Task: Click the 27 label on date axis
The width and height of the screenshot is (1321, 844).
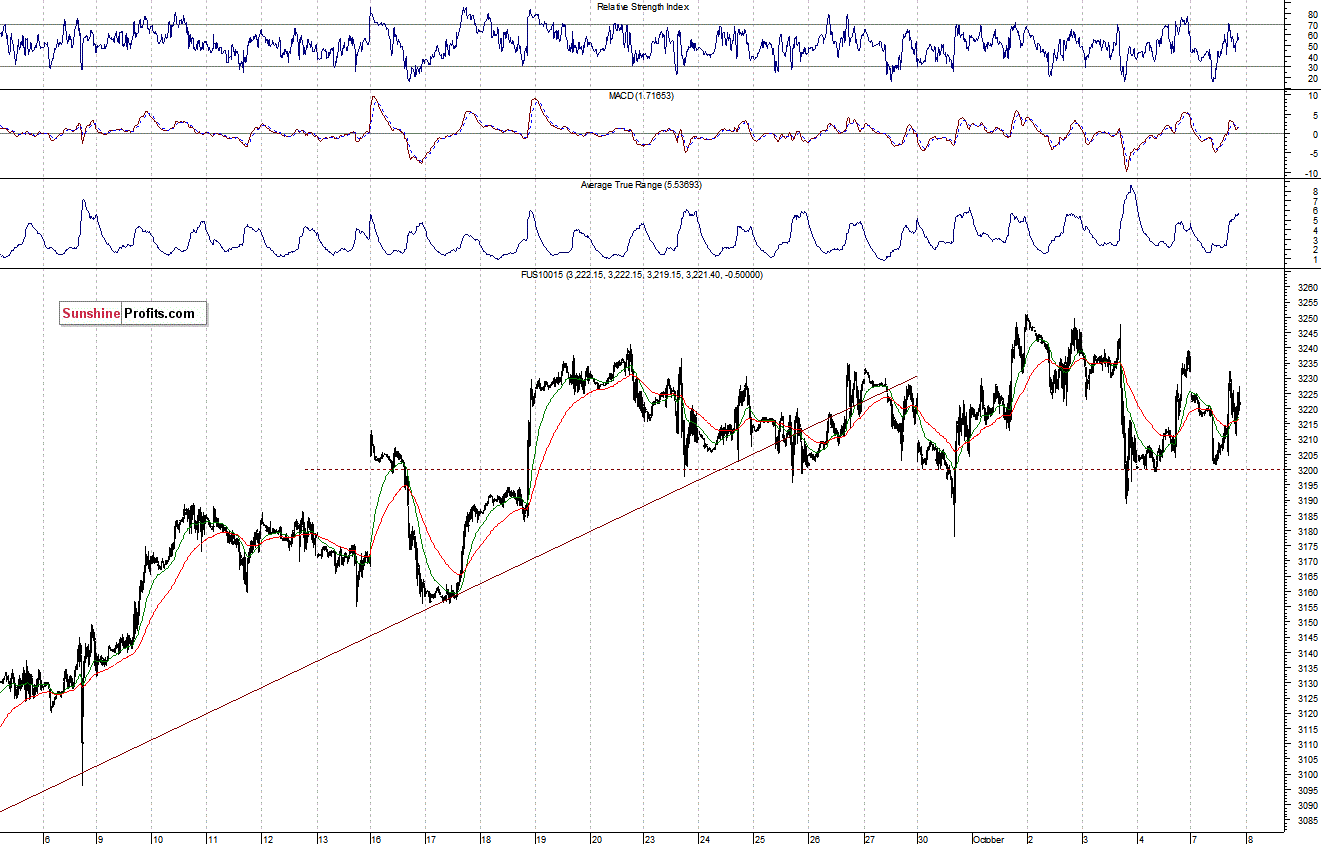Action: (870, 839)
